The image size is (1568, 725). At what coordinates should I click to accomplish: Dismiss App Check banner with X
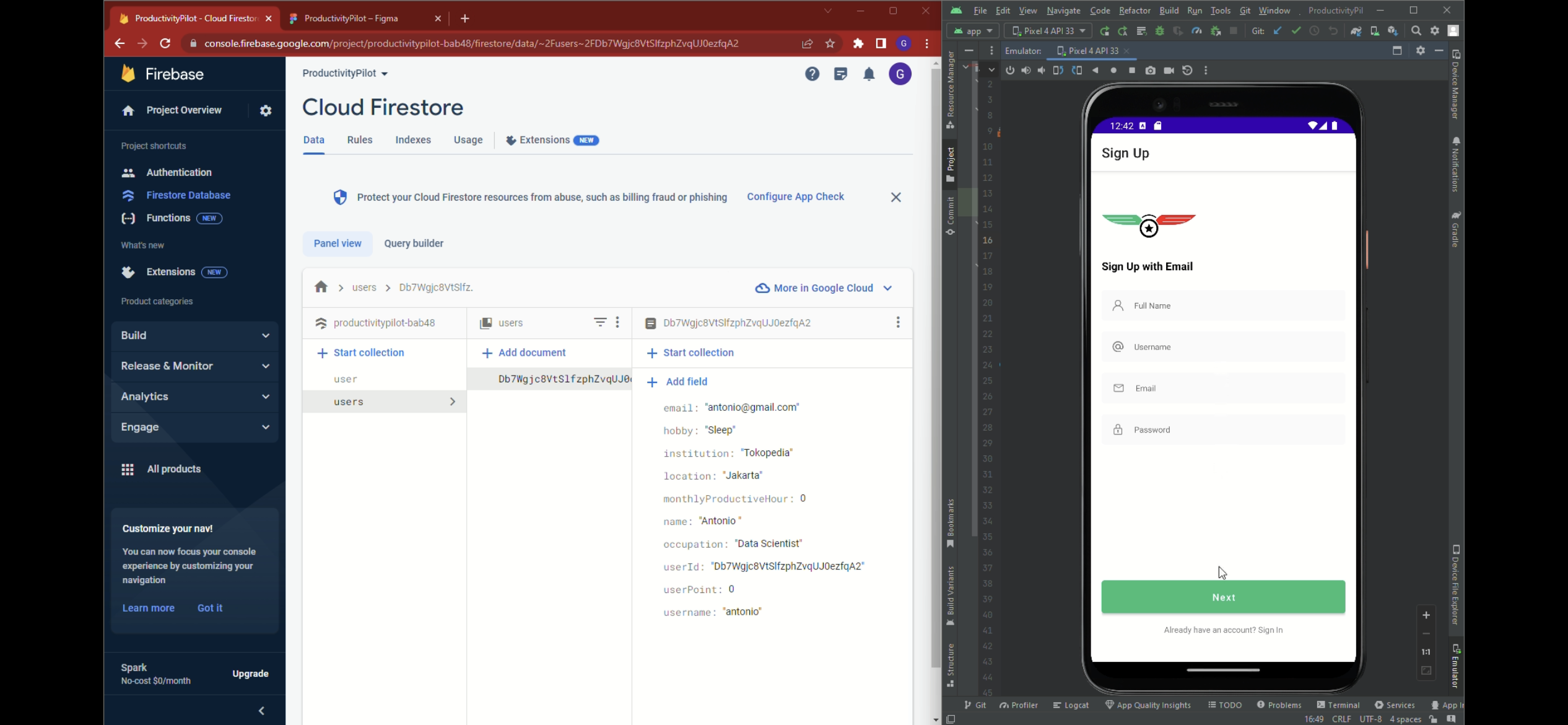895,197
